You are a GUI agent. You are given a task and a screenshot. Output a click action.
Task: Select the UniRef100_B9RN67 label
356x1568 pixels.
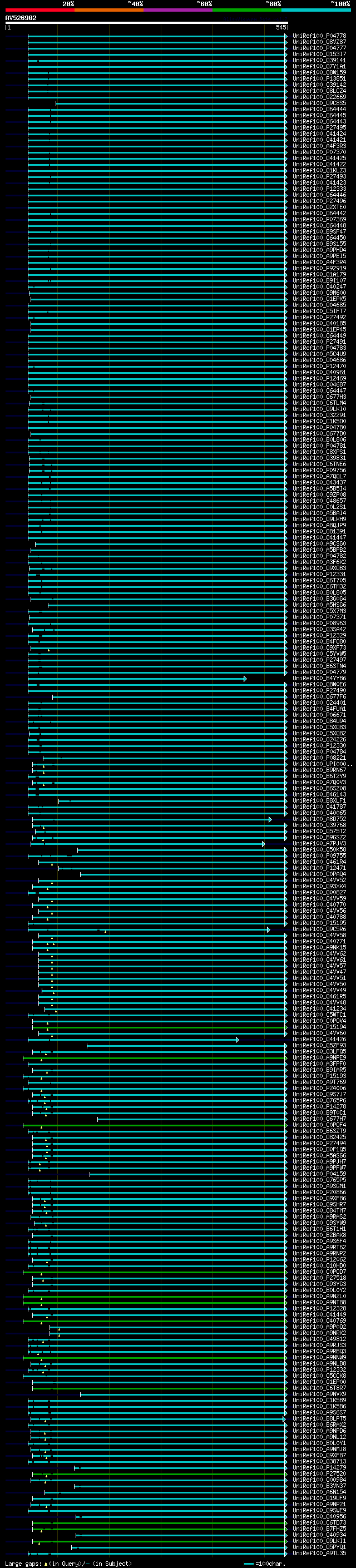[319, 770]
